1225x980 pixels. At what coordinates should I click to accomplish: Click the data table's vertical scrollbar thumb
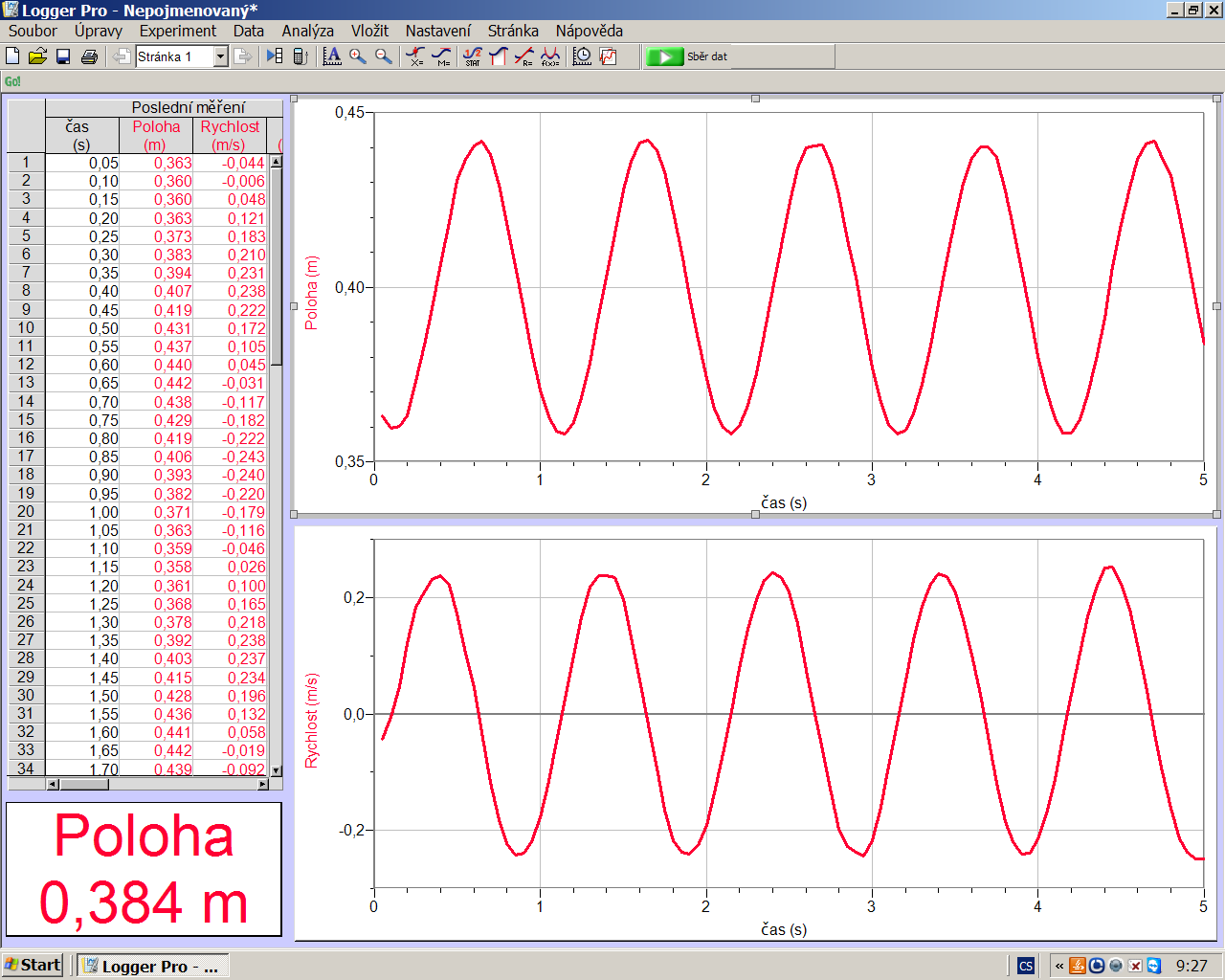coord(277,266)
